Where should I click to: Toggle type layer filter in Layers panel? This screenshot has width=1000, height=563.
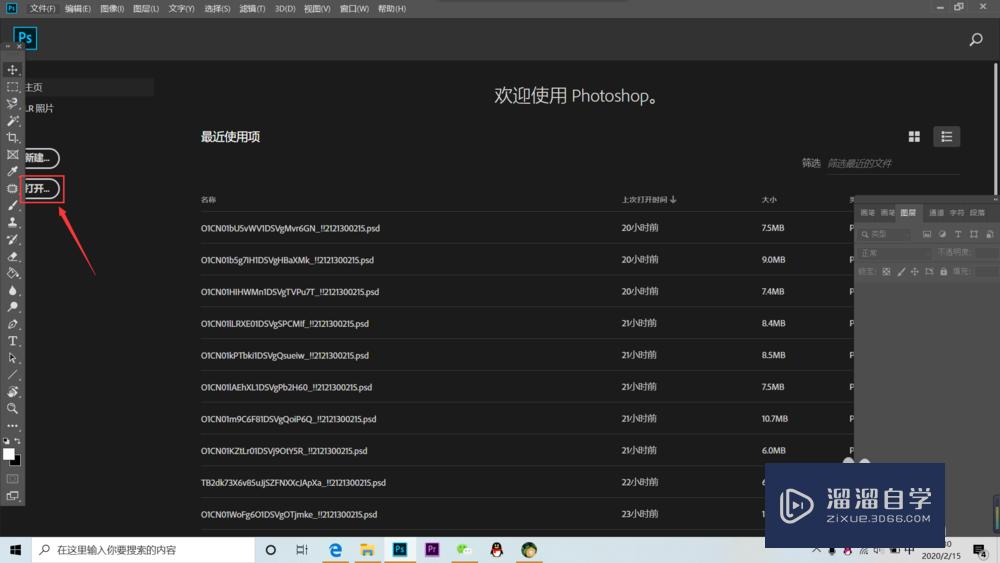(x=958, y=234)
